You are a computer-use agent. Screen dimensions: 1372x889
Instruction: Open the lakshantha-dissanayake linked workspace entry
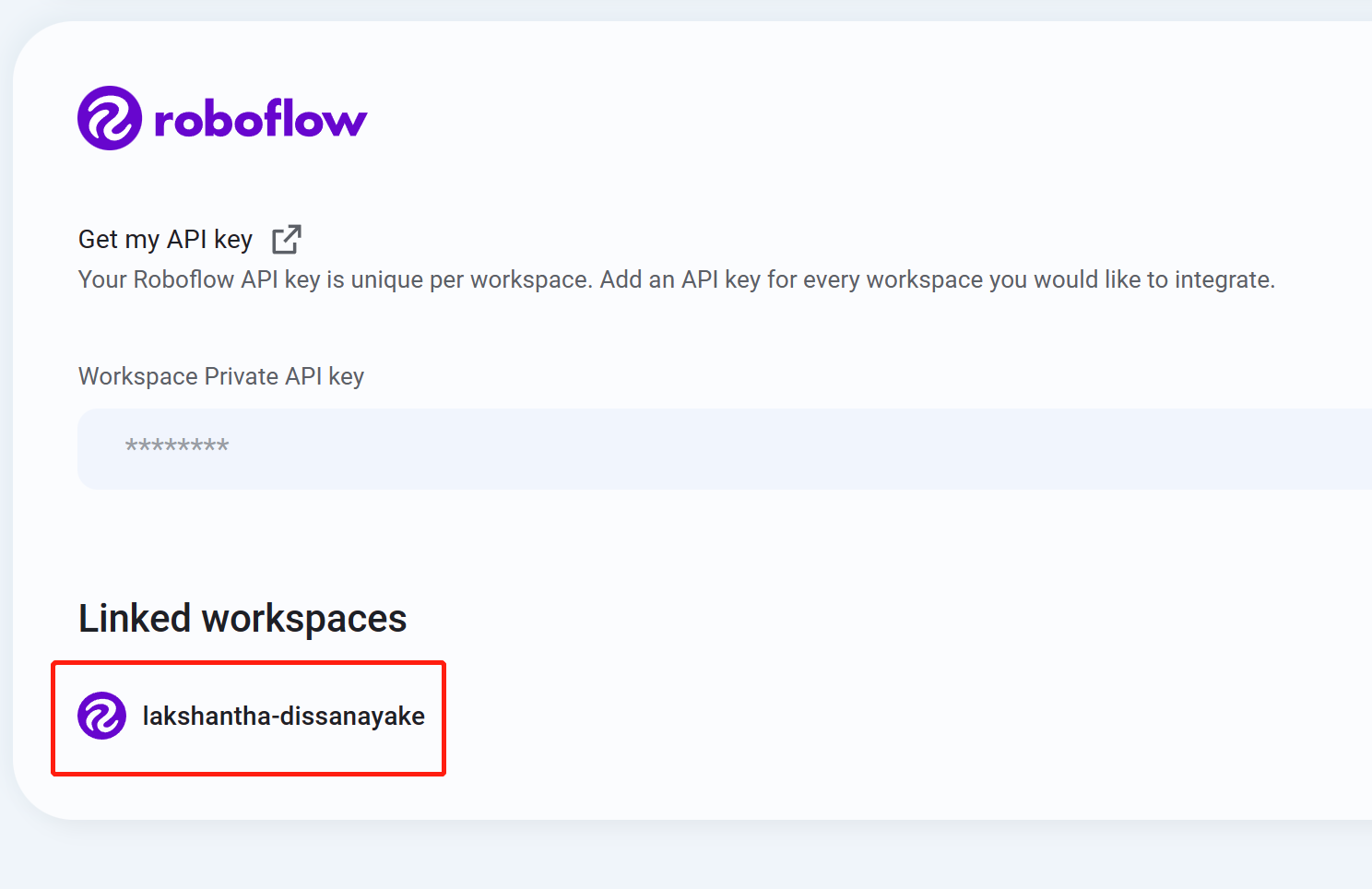(249, 717)
